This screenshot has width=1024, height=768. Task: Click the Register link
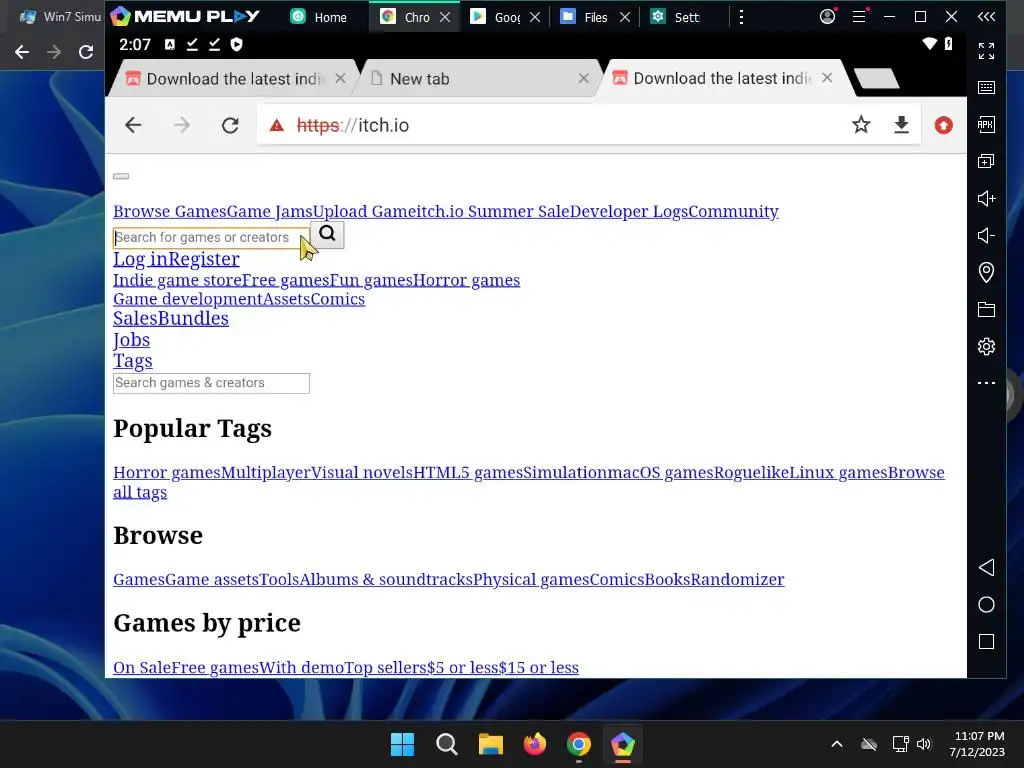tap(204, 259)
